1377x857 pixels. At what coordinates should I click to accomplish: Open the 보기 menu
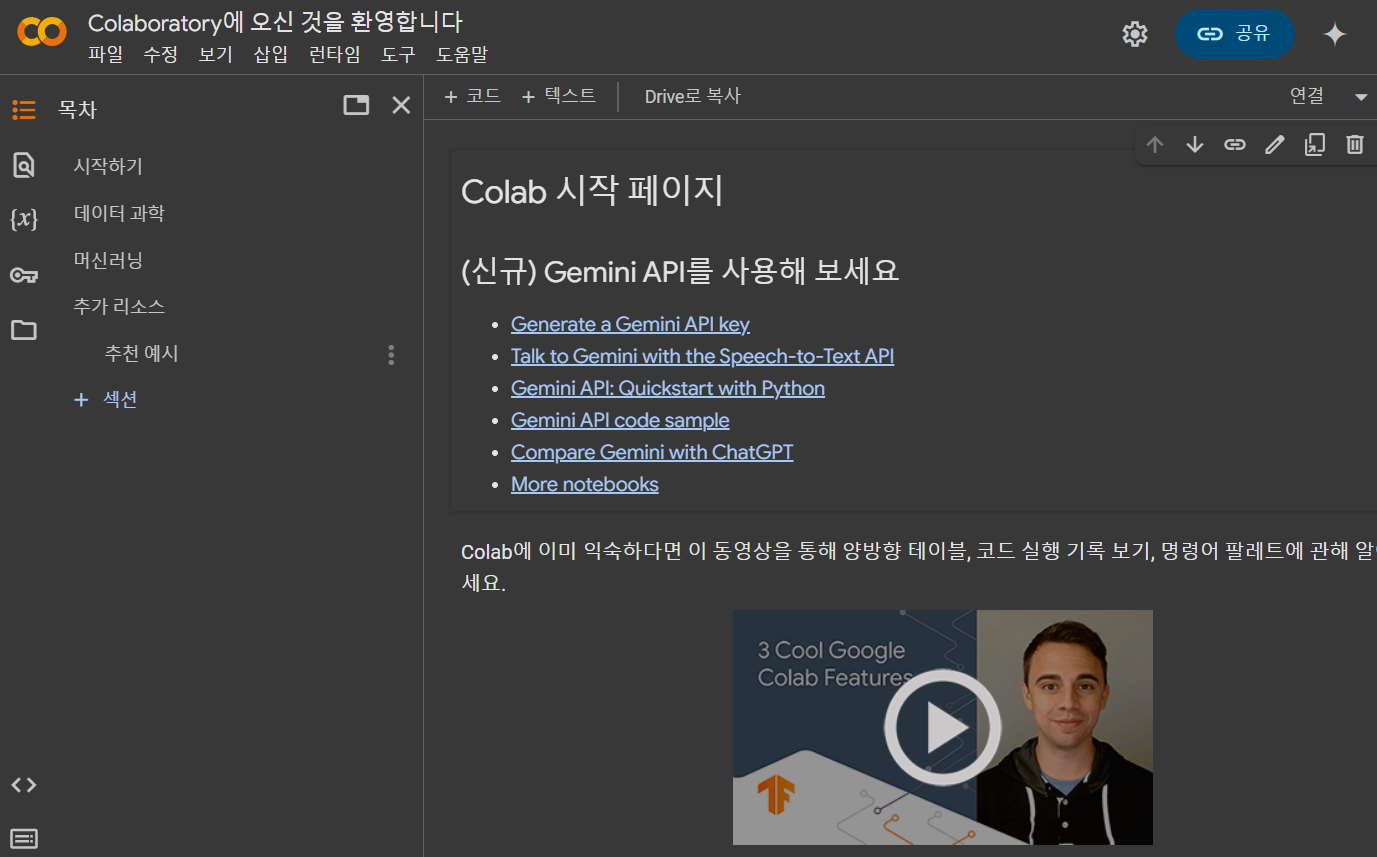[x=215, y=55]
